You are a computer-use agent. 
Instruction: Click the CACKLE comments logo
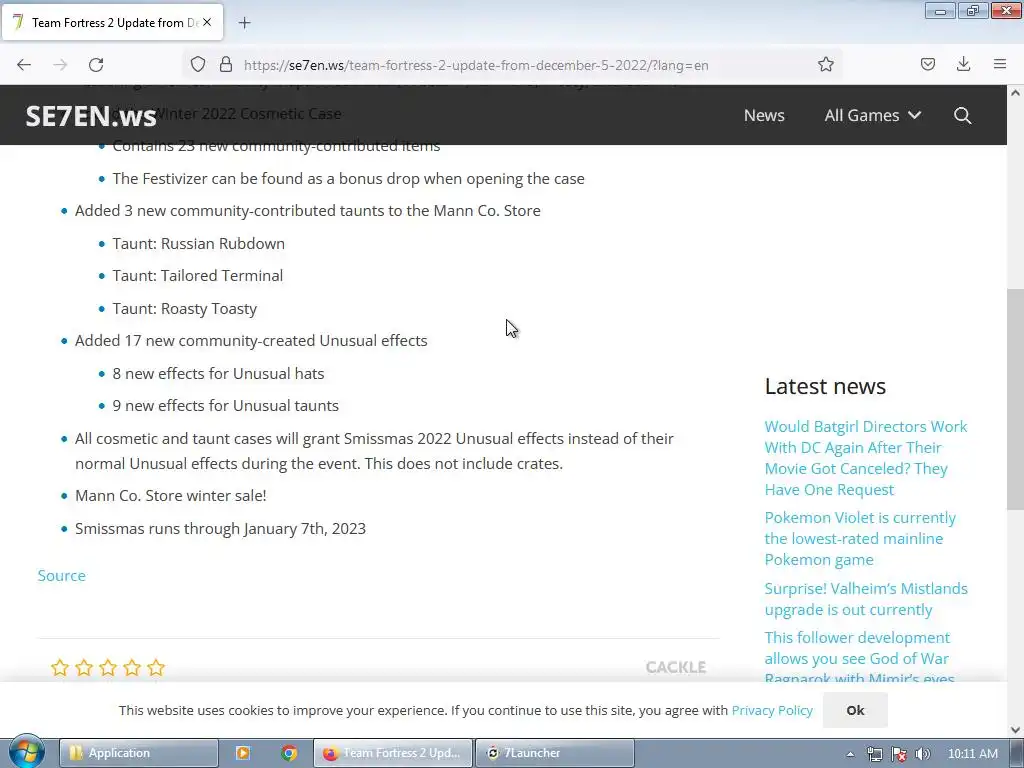676,667
